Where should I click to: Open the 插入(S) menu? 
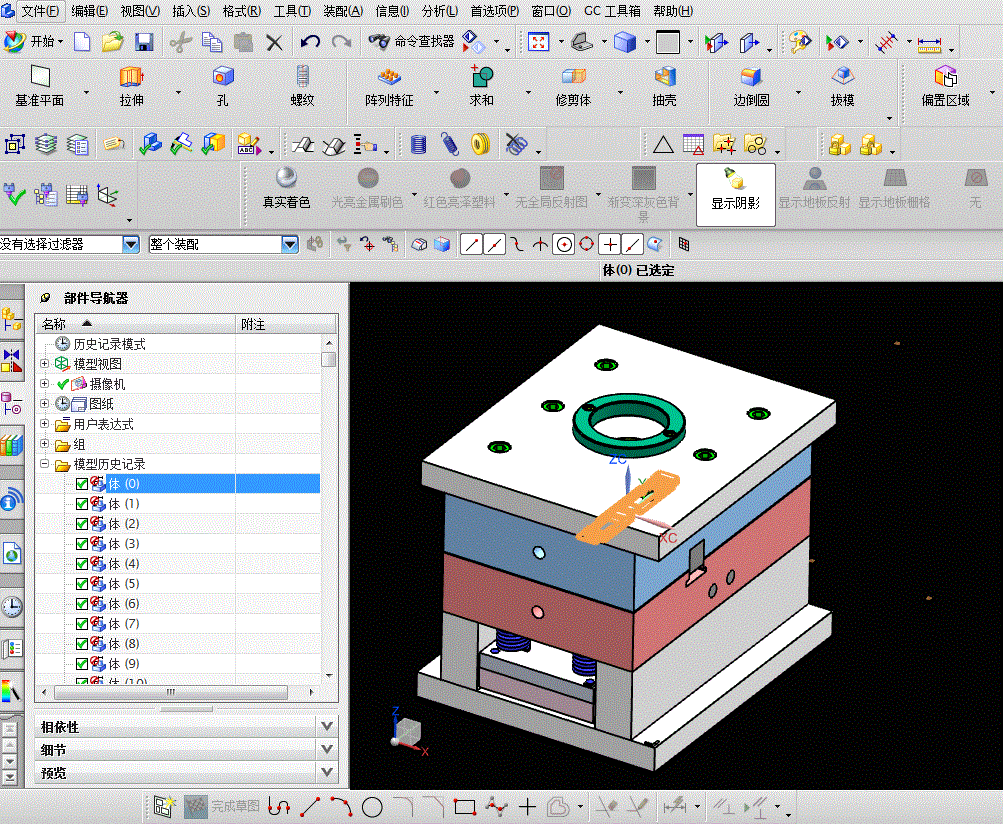191,11
